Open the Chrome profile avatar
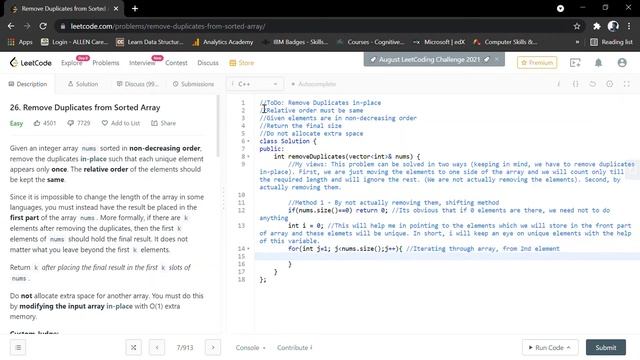The width and height of the screenshot is (640, 360). pyautogui.click(x=613, y=26)
